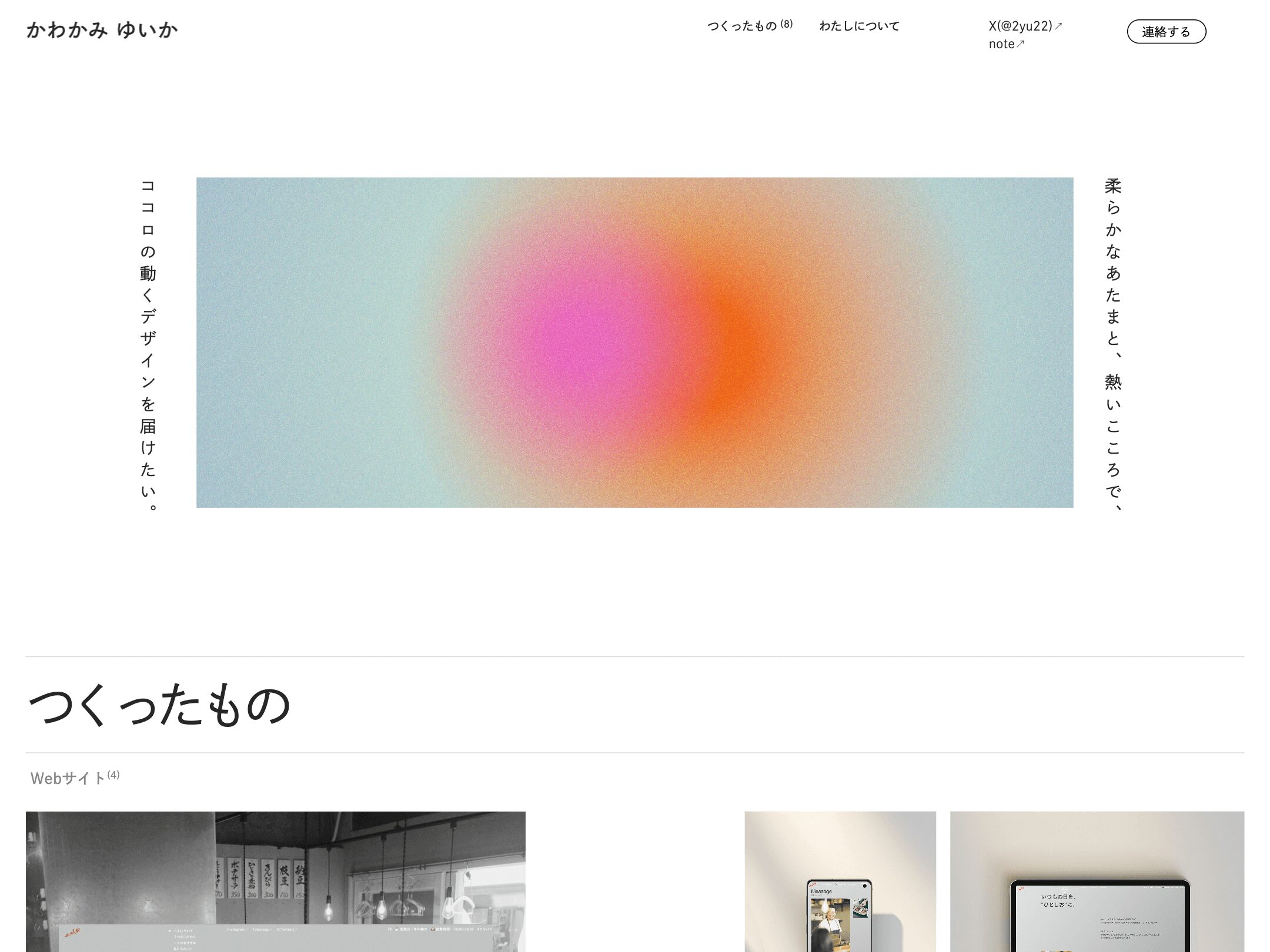The height and width of the screenshot is (952, 1270).
Task: Select the Webサイト (4) category label
Action: click(x=75, y=777)
